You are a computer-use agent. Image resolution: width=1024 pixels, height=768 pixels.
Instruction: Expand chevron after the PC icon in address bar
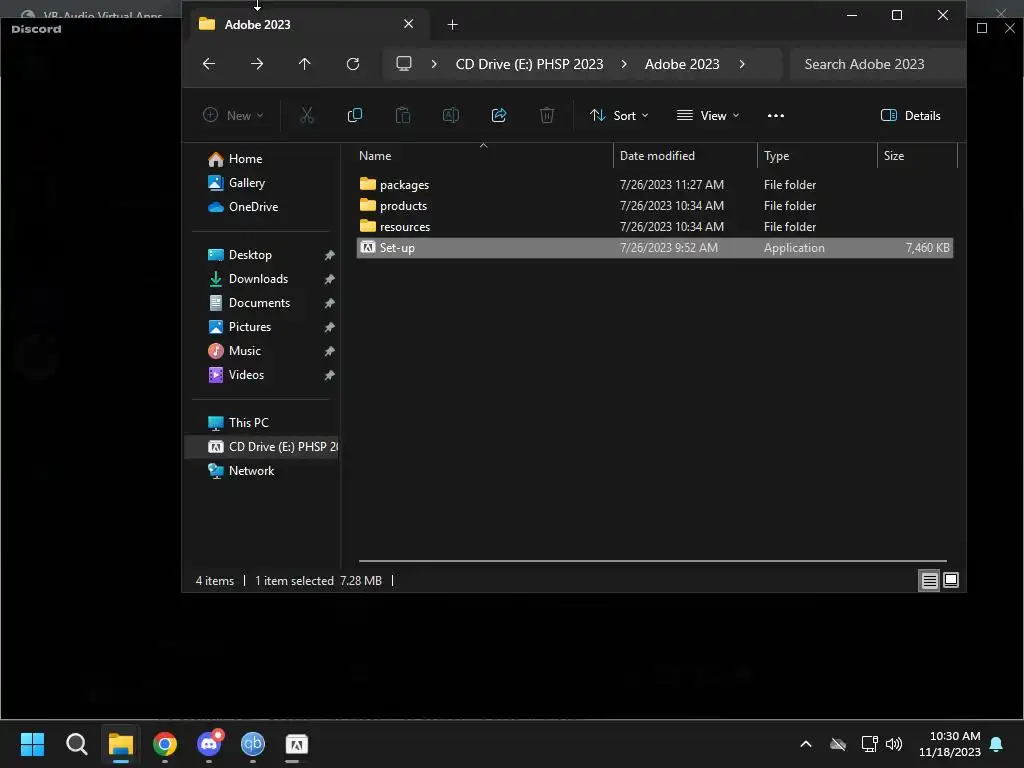pos(434,64)
